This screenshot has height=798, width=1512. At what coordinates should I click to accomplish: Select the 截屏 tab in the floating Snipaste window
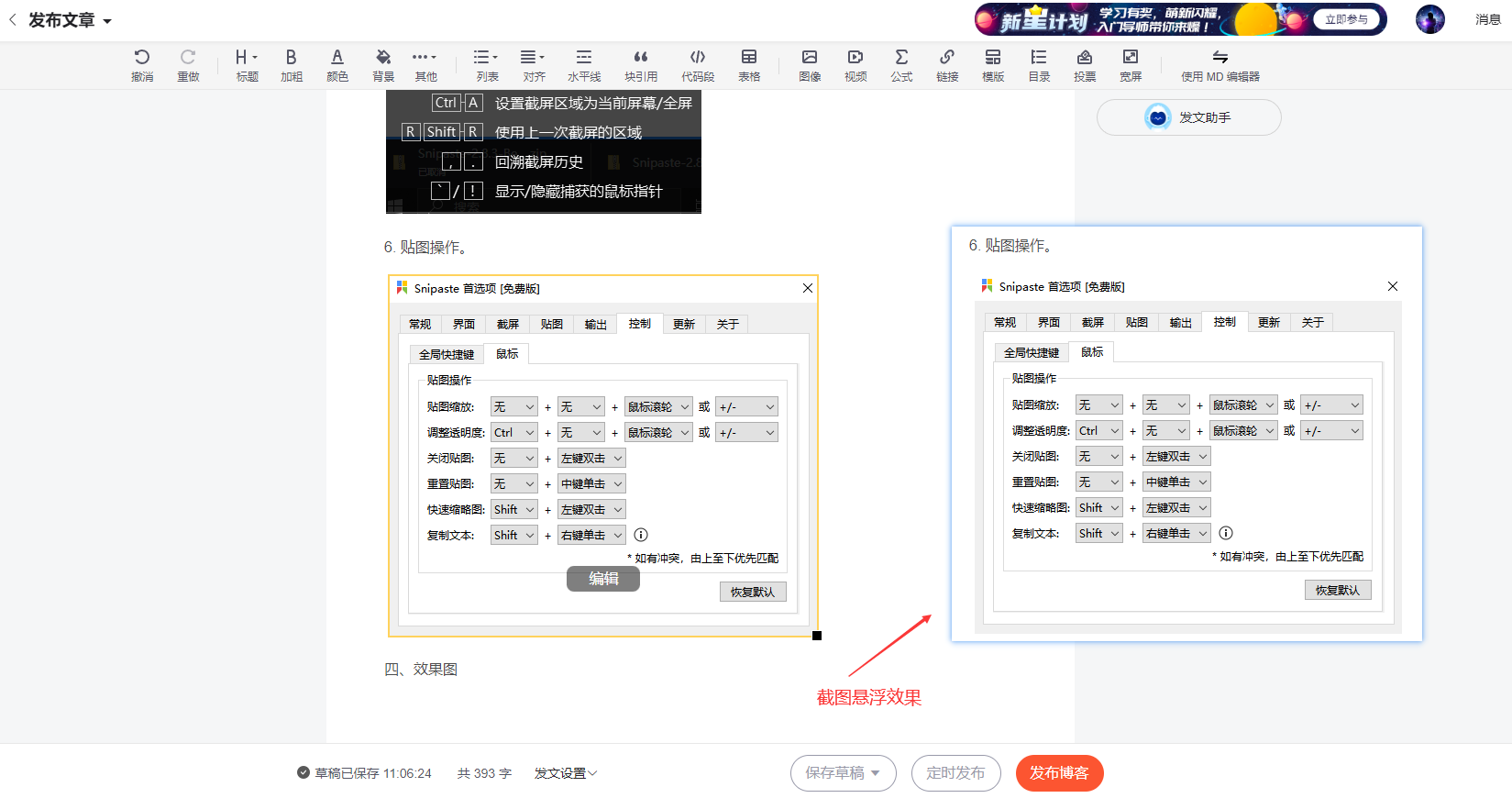(1093, 322)
